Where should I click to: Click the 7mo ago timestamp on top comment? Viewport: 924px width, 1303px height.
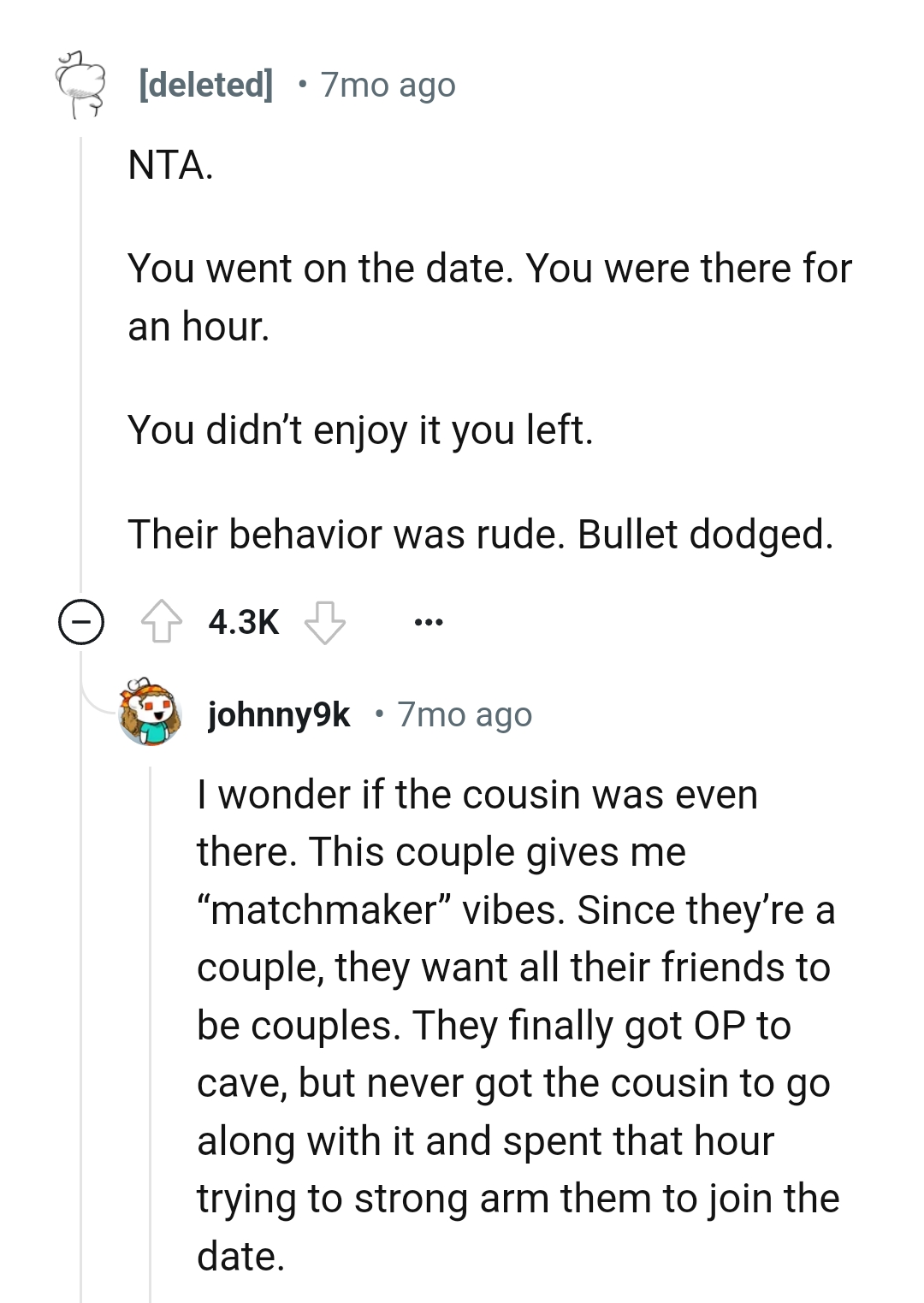(x=387, y=84)
